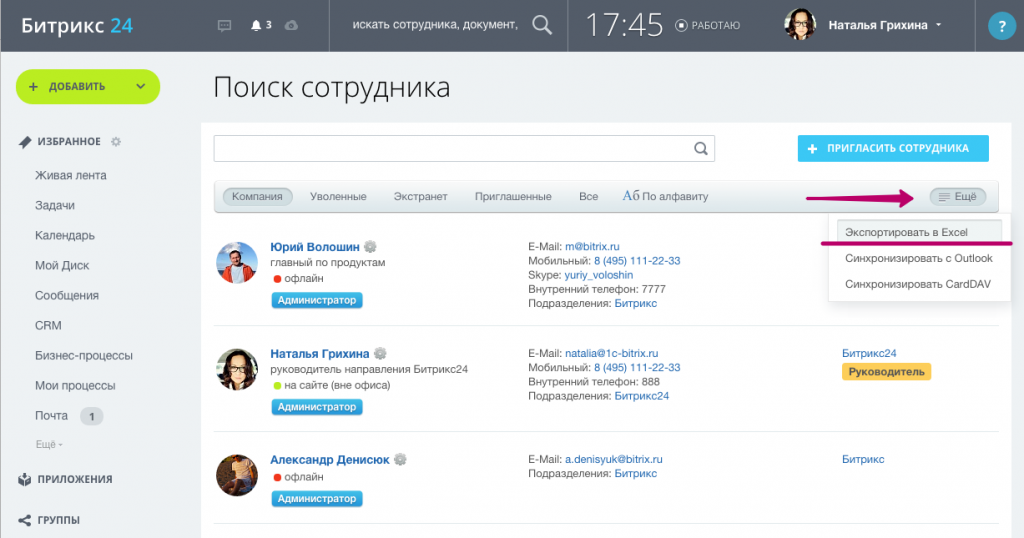Viewport: 1024px width, 538px height.
Task: Click magnifier icon in employee search field
Action: [x=701, y=148]
